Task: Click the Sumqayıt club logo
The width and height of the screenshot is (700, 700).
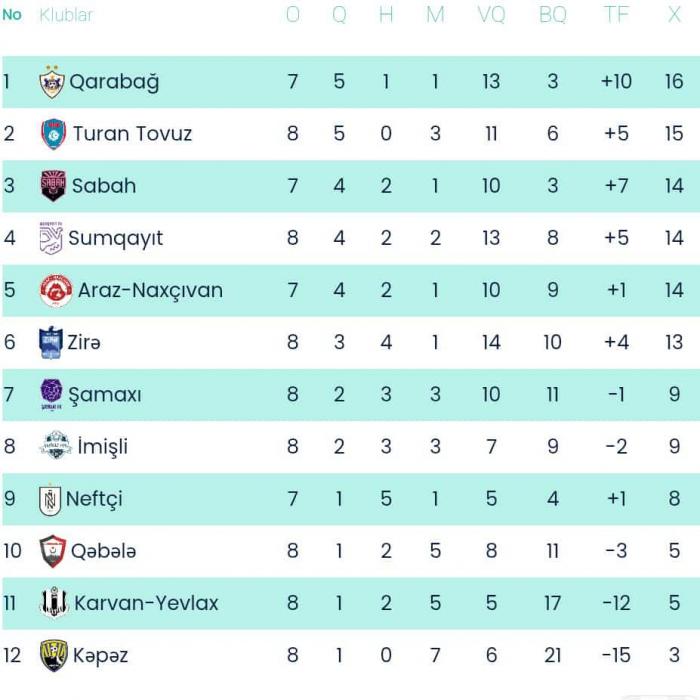Action: (50, 238)
